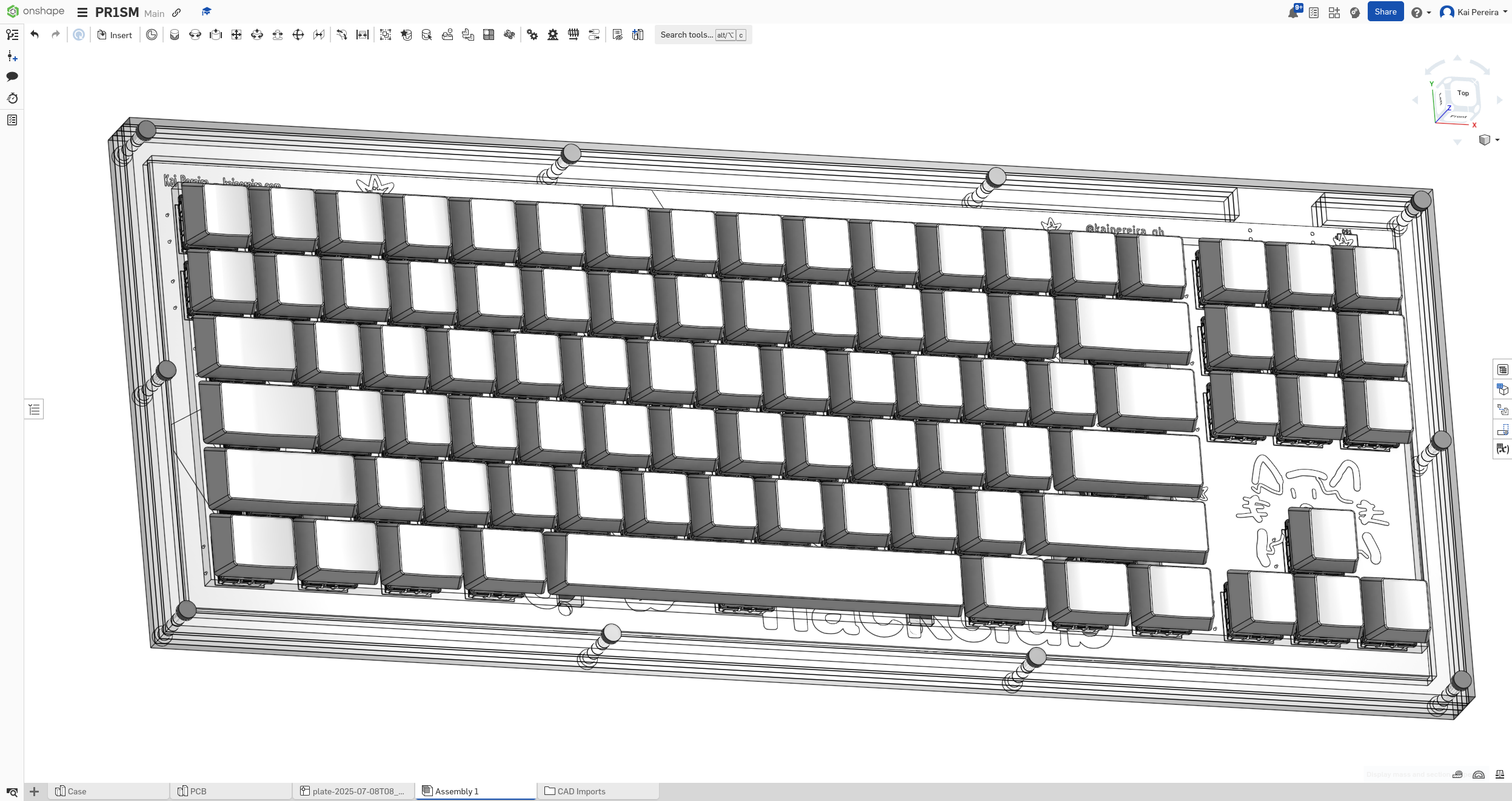The width and height of the screenshot is (1512, 801).
Task: Open the document hamburger menu
Action: (82, 12)
